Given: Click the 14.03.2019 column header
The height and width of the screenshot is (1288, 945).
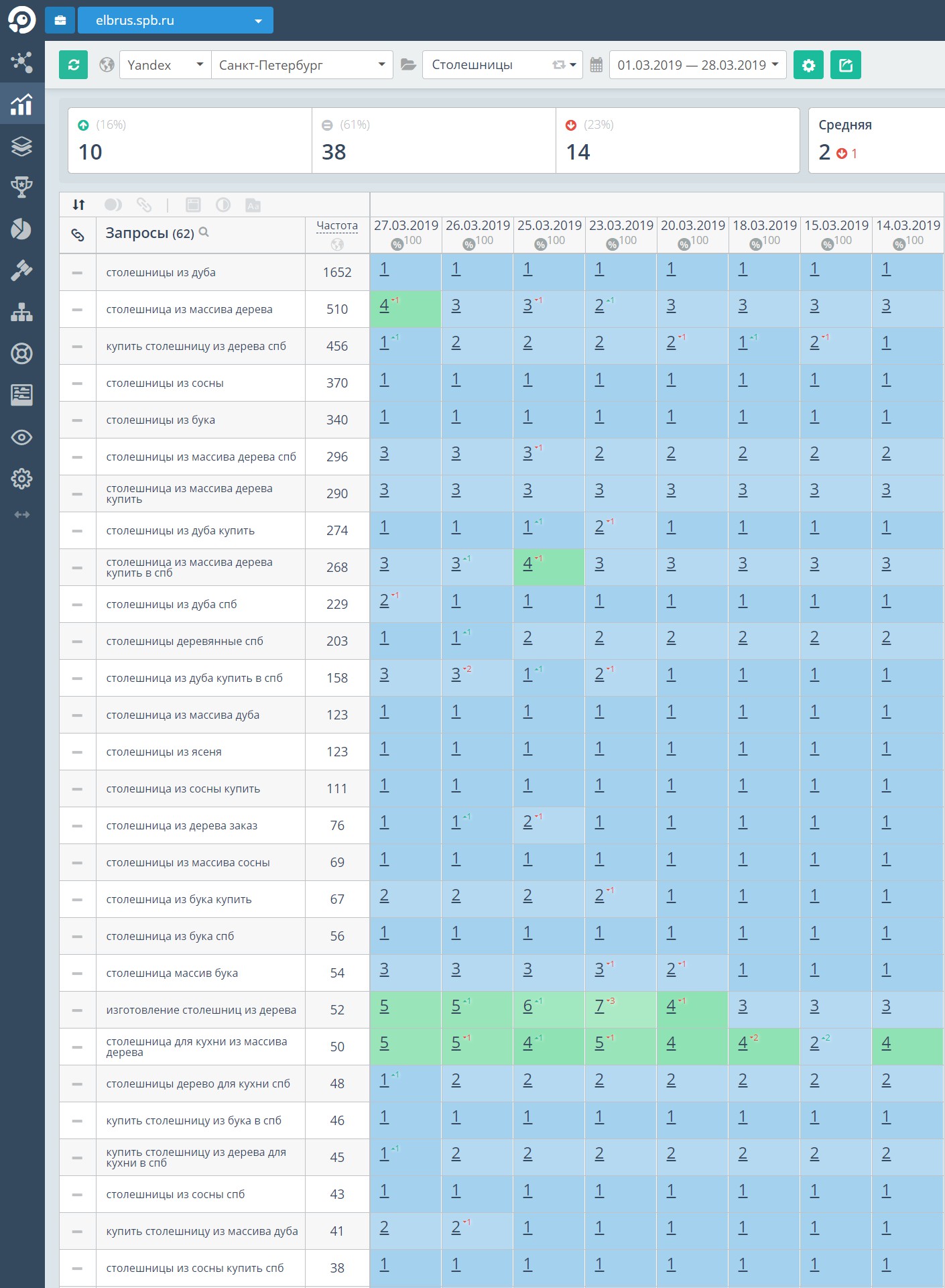Looking at the screenshot, I should tap(908, 225).
